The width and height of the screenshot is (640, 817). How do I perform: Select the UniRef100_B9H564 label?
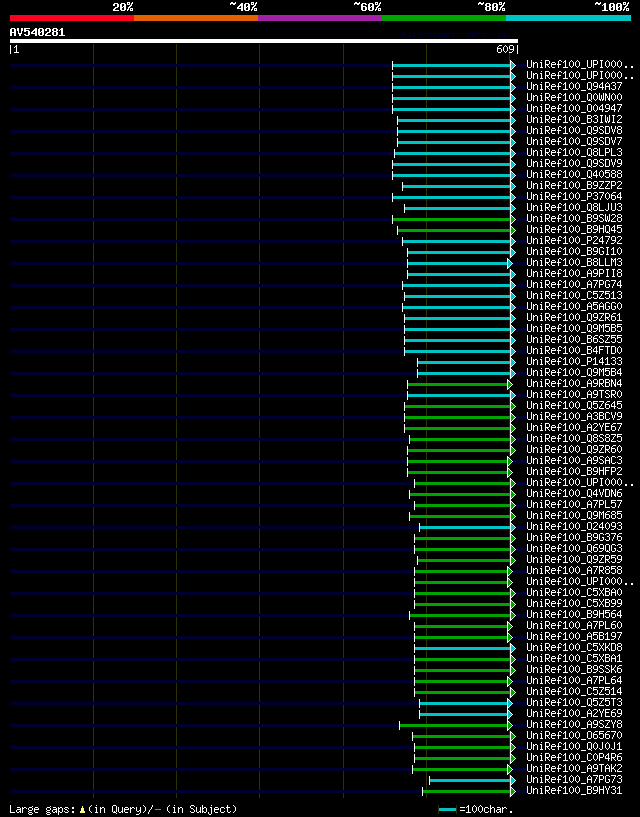574,614
